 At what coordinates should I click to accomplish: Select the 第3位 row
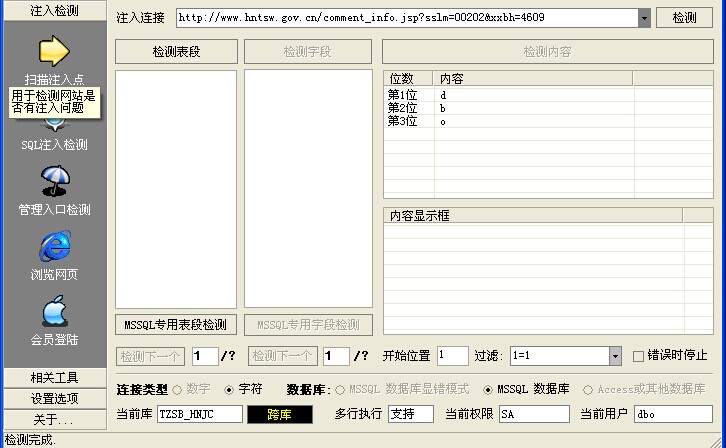548,121
